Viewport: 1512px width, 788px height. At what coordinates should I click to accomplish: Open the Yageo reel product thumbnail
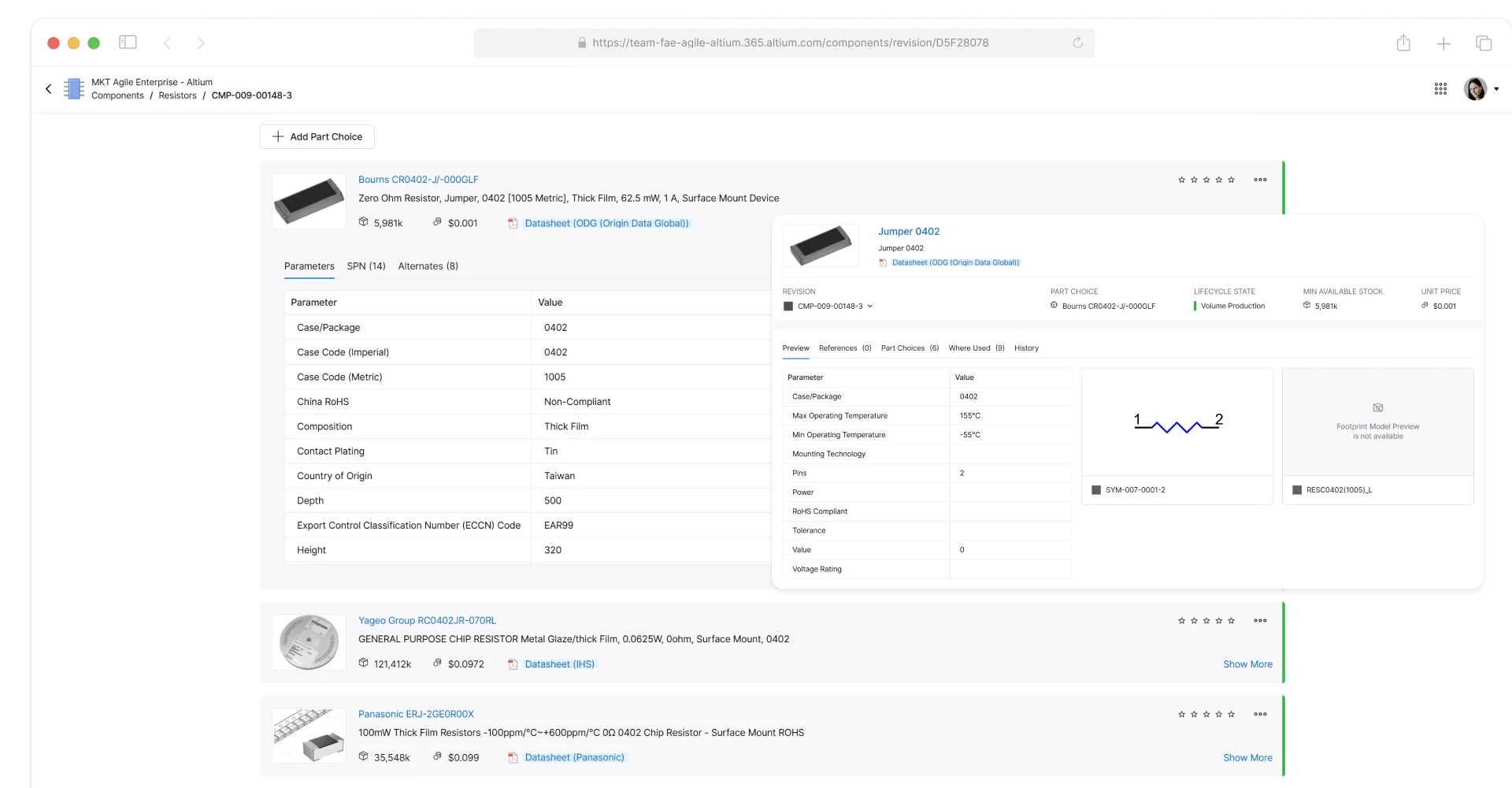(x=309, y=642)
